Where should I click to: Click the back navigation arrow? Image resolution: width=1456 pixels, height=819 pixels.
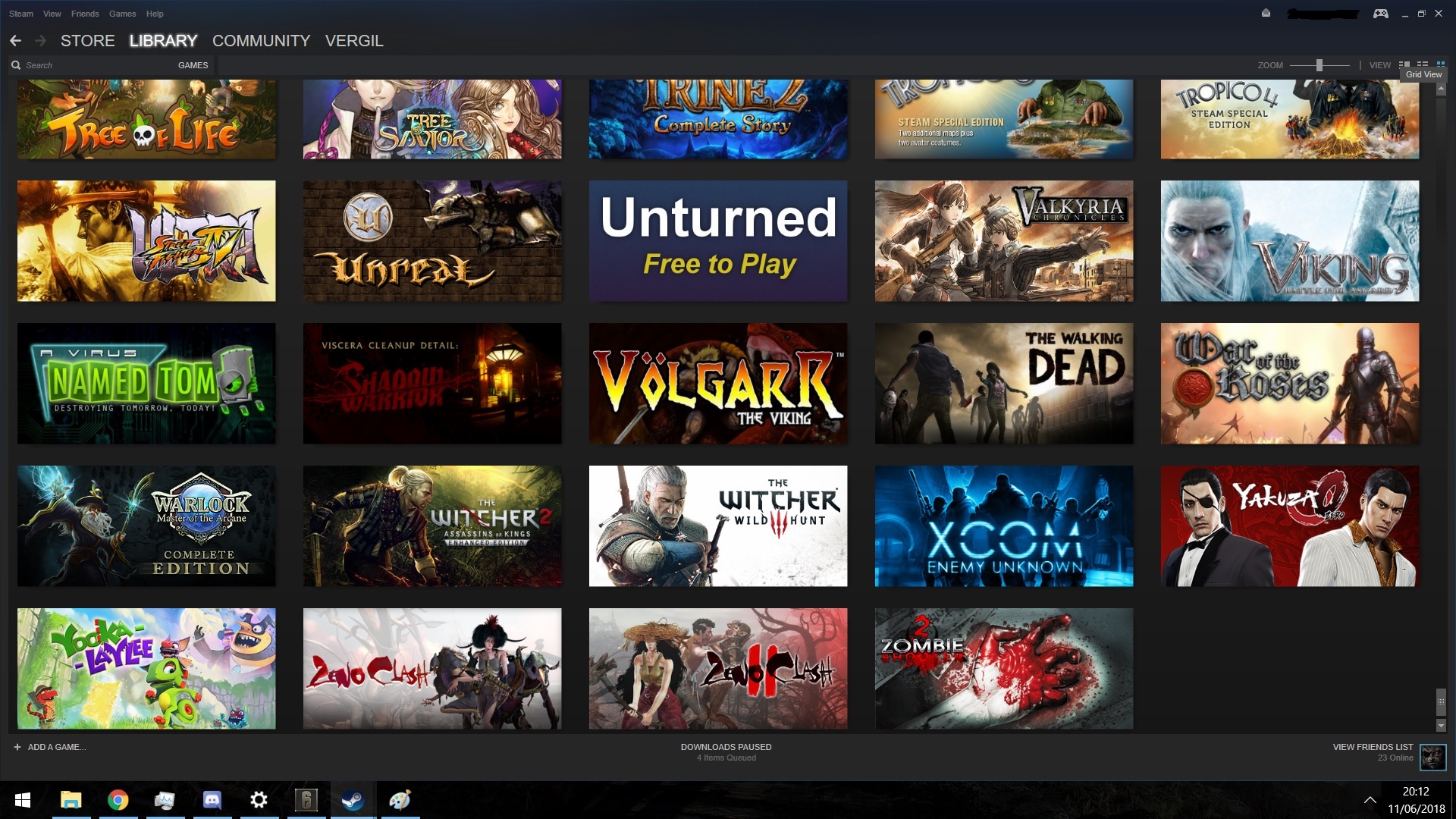15,41
